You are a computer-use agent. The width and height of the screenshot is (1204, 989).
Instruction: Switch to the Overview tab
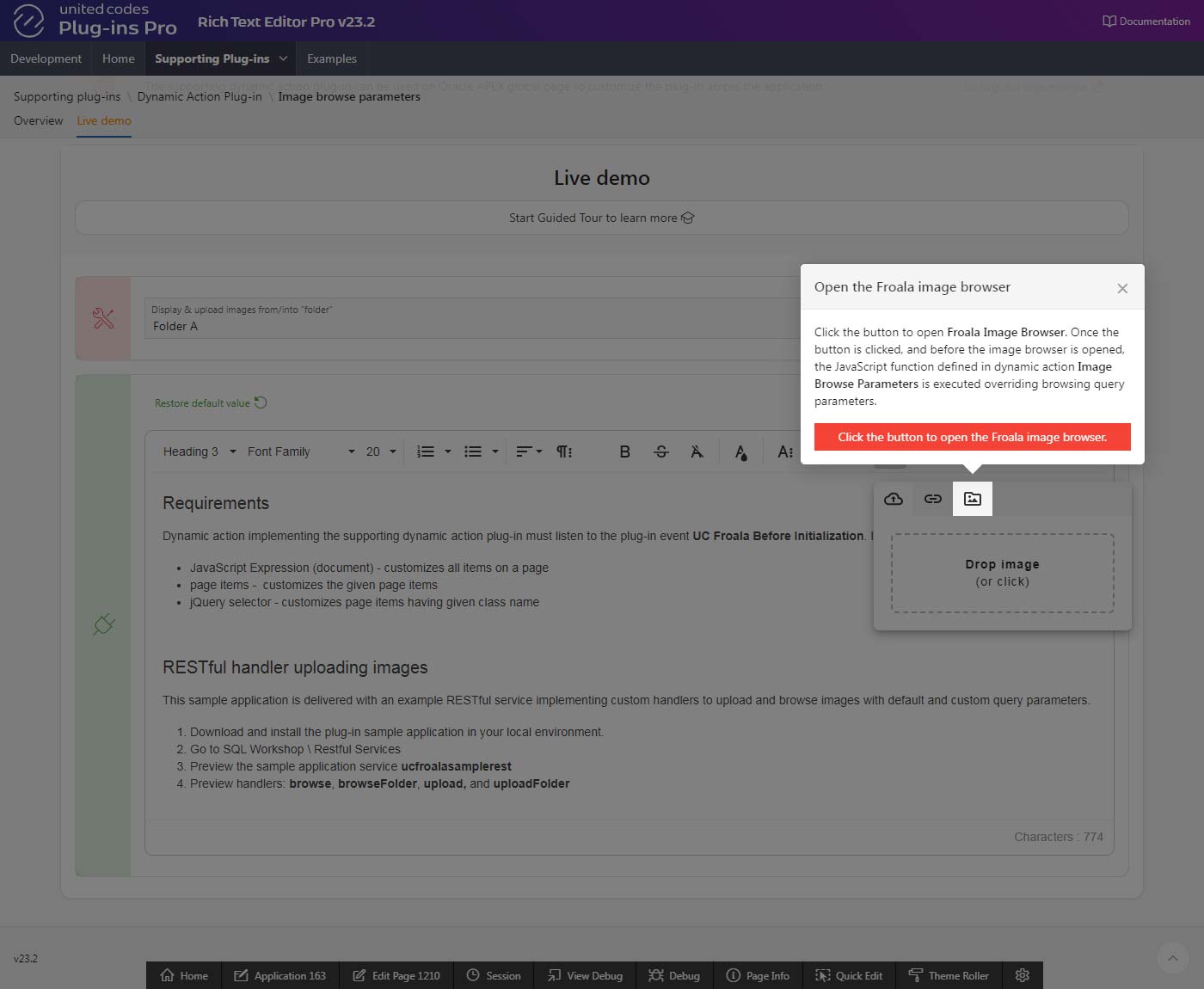(38, 120)
